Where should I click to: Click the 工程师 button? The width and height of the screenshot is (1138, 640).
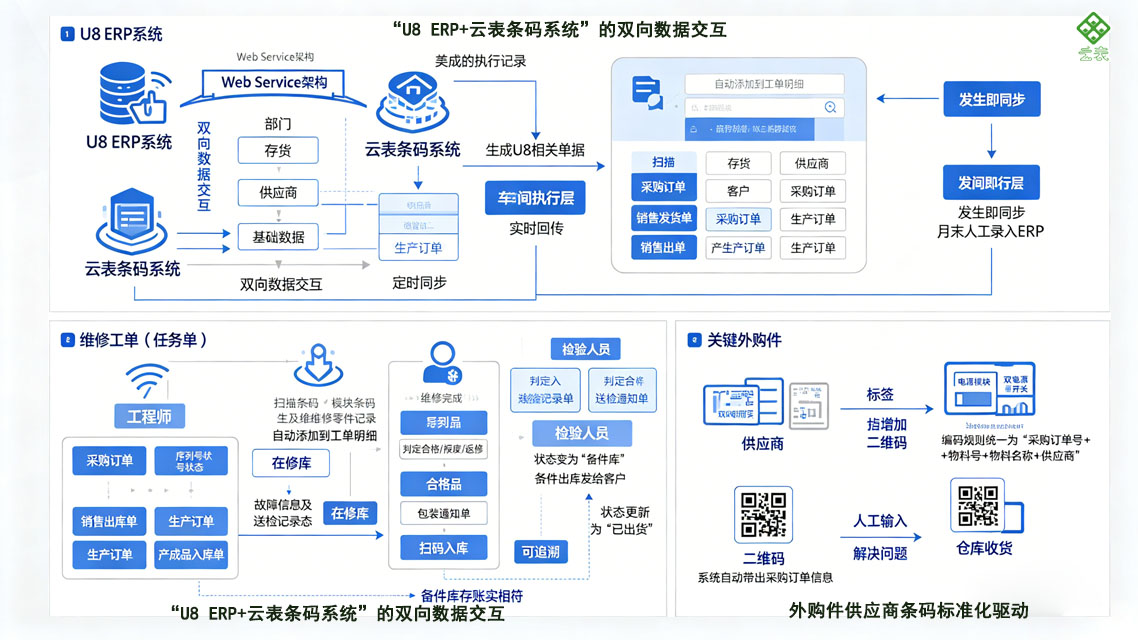tap(150, 416)
